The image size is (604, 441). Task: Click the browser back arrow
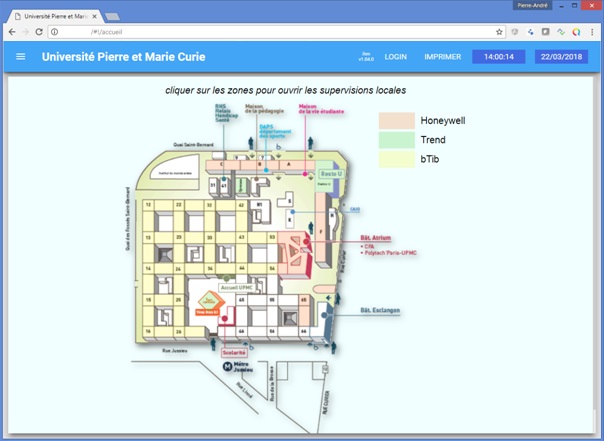pyautogui.click(x=12, y=32)
